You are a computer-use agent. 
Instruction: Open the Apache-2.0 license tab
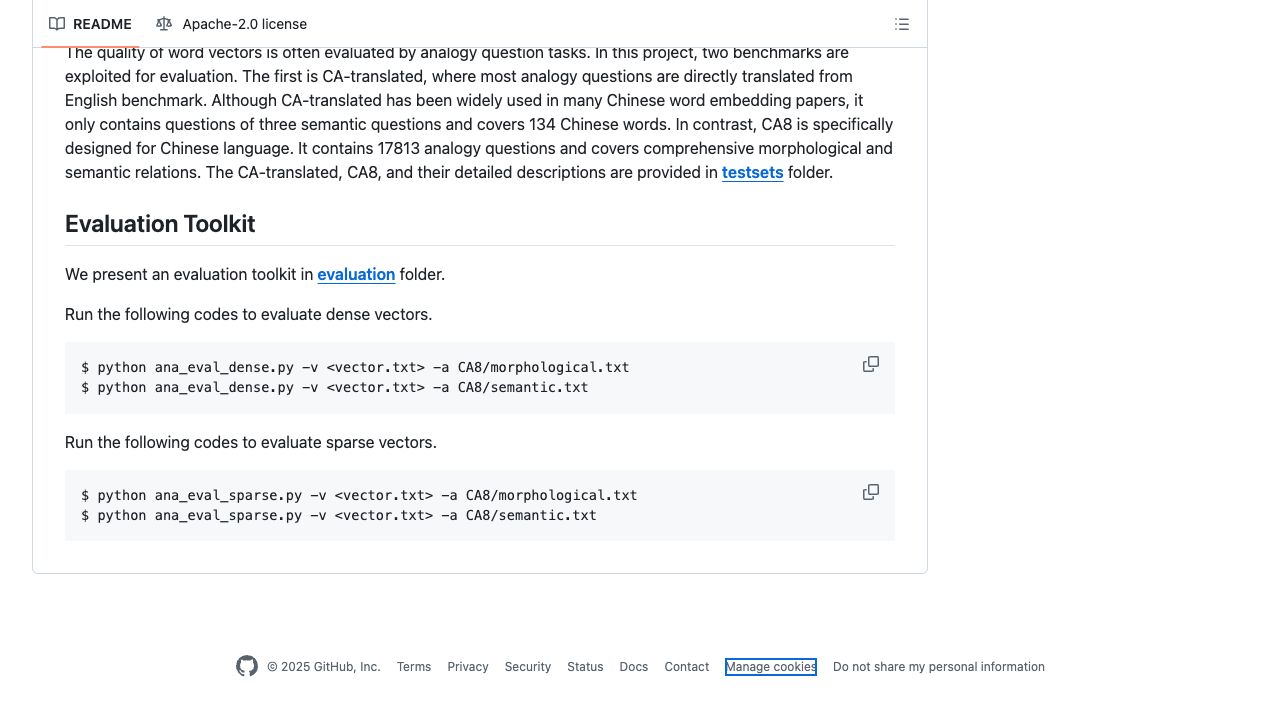tap(232, 24)
